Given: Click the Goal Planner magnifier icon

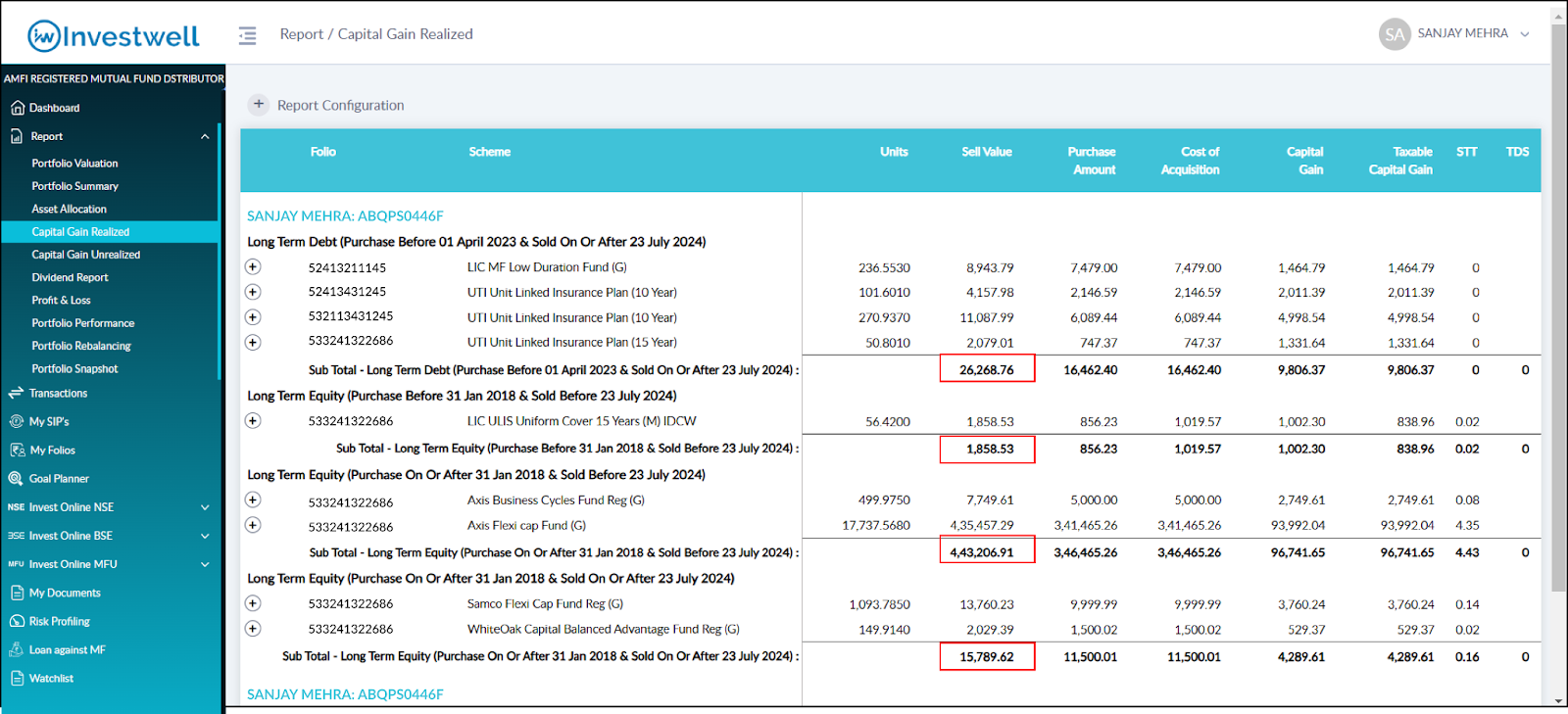Looking at the screenshot, I should (x=16, y=478).
